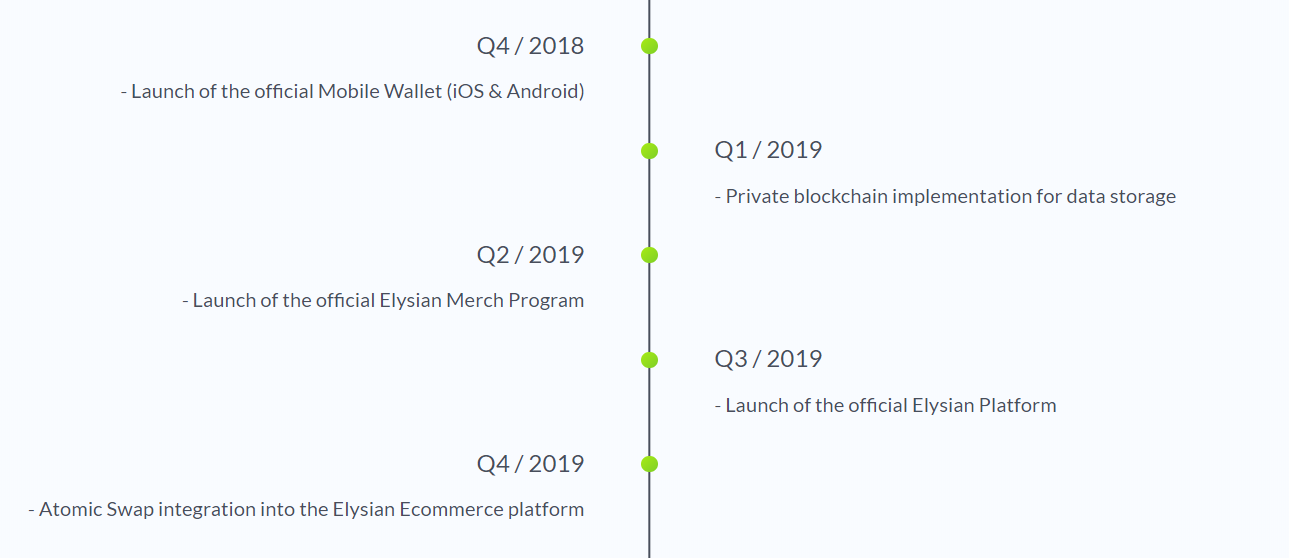This screenshot has width=1289, height=558.
Task: Click the Q2 / 2019 heading
Action: 530,255
